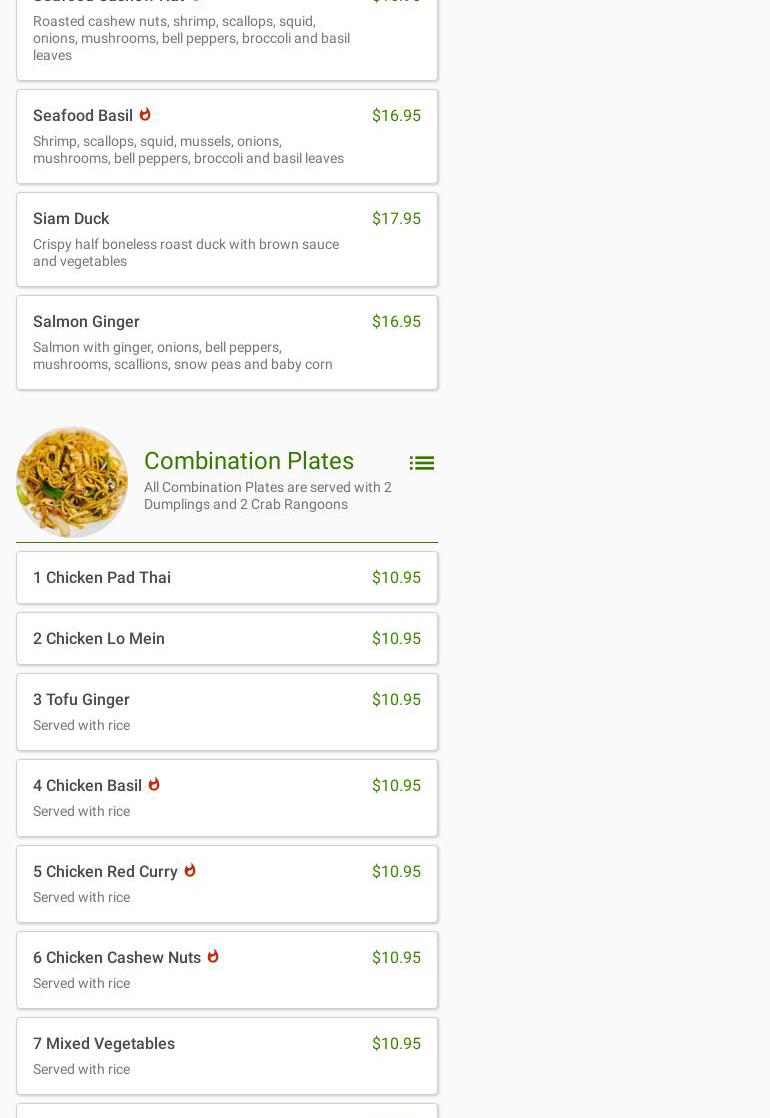Image resolution: width=770 pixels, height=1118 pixels.
Task: Click the $16.95 price of Seafood Basil
Action: pyautogui.click(x=396, y=116)
